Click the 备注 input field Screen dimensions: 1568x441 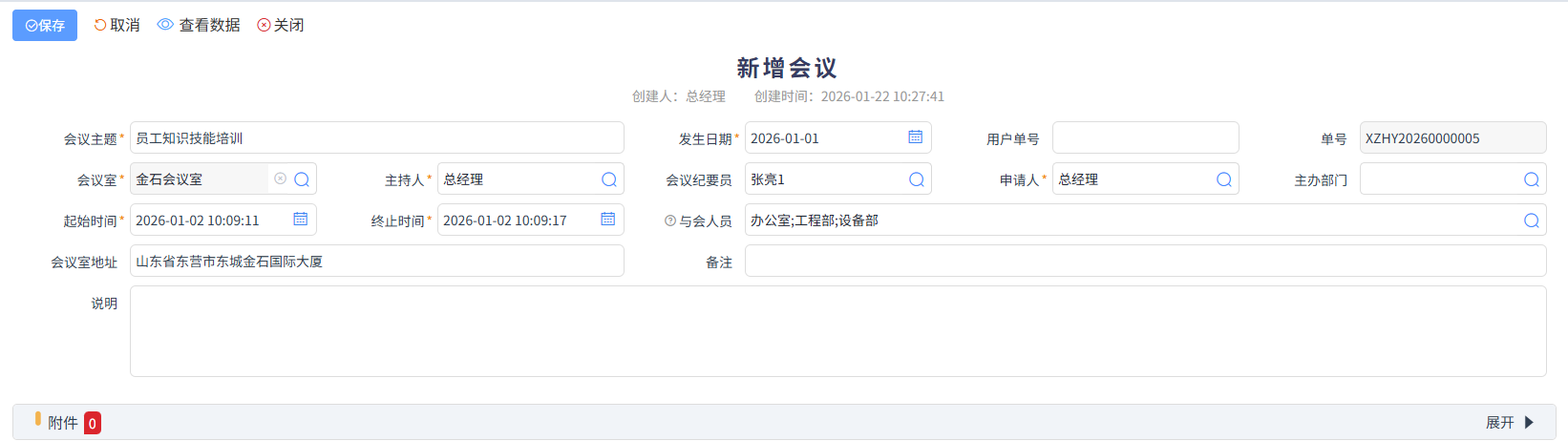1146,261
